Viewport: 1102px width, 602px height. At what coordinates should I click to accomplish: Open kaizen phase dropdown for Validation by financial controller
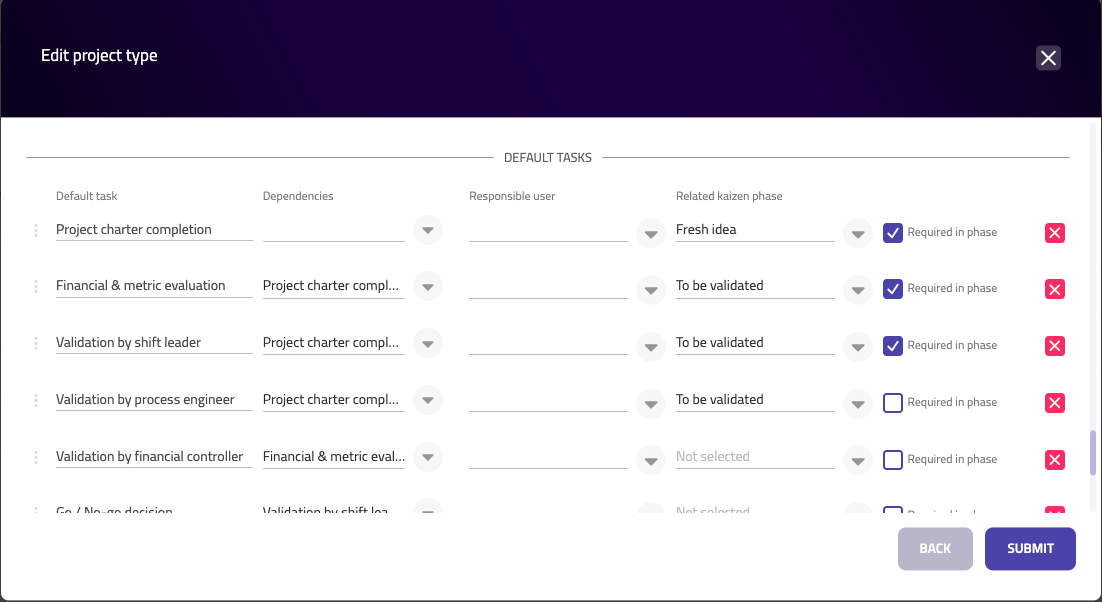click(858, 461)
